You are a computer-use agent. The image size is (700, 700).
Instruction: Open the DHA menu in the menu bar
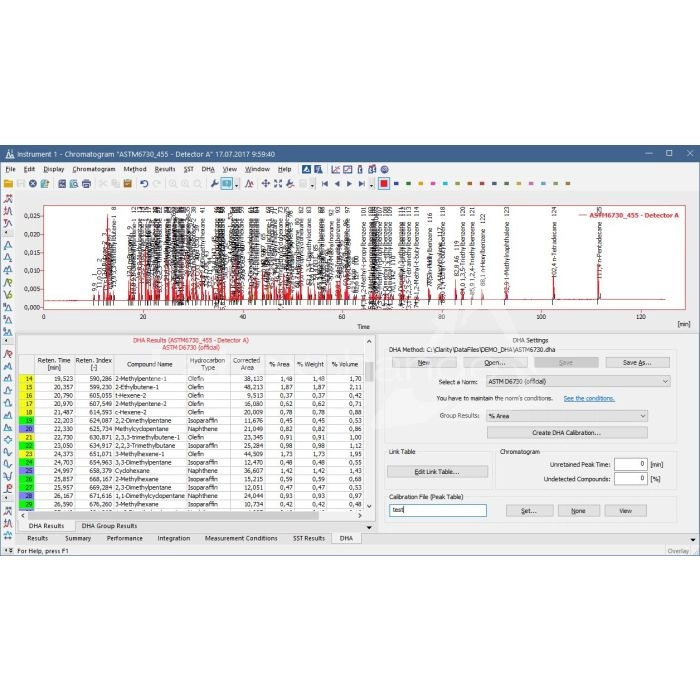tap(208, 169)
